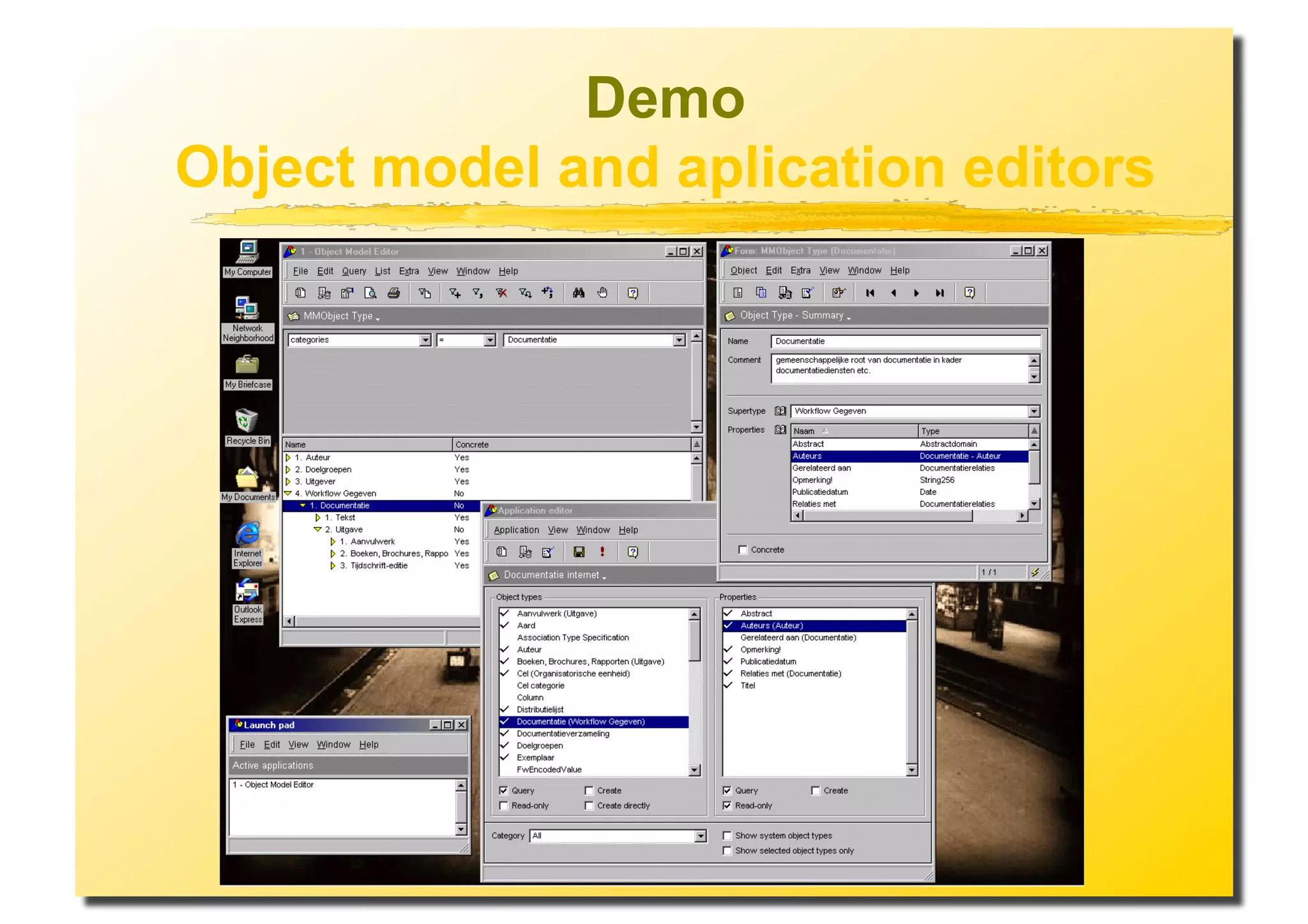Toggle Query checkbox under Properties panel
Viewport: 1308px width, 924px height.
pos(727,791)
